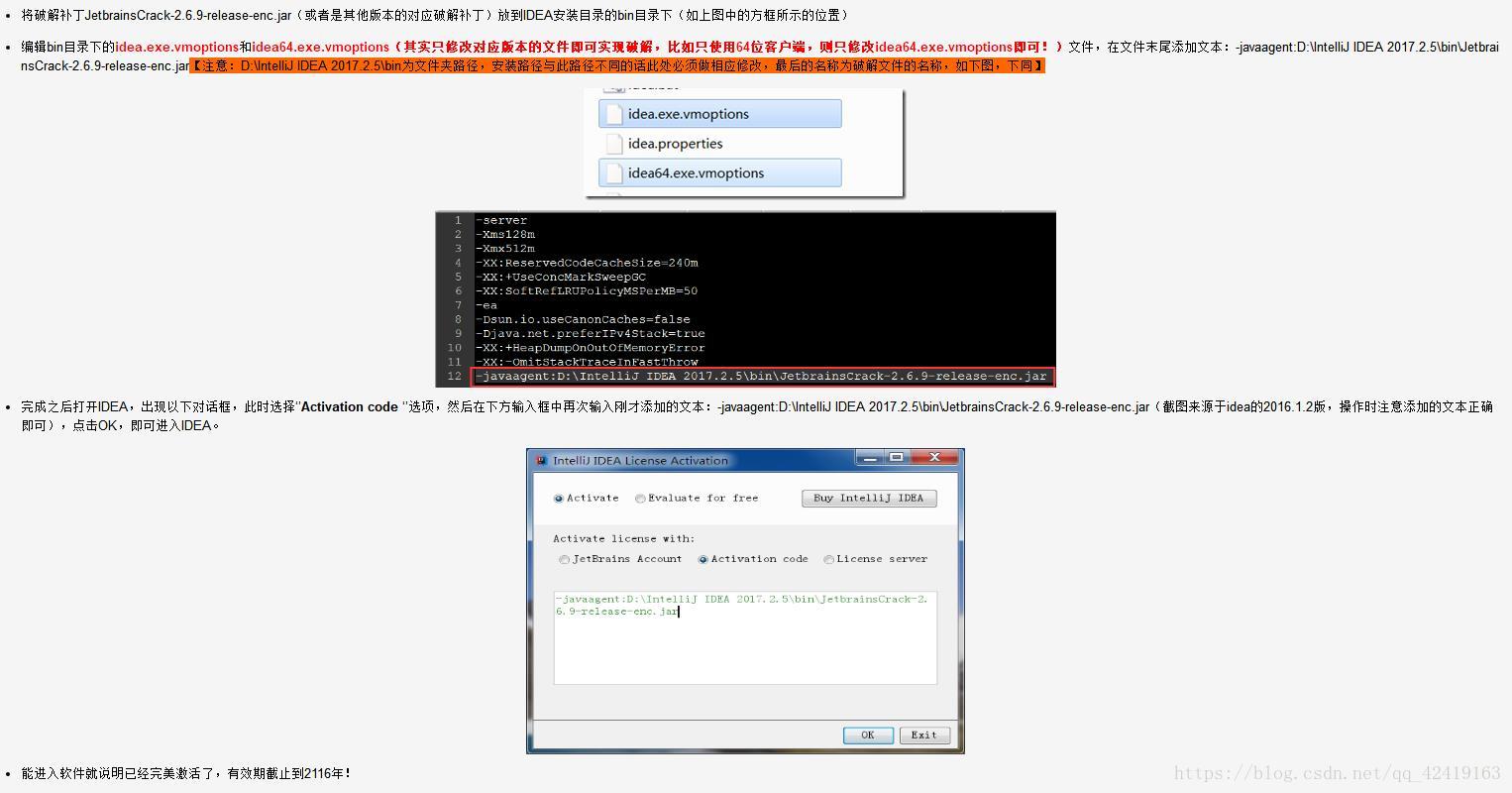Click the idea.exe.vmoptions file icon
1512x793 pixels.
(x=614, y=114)
